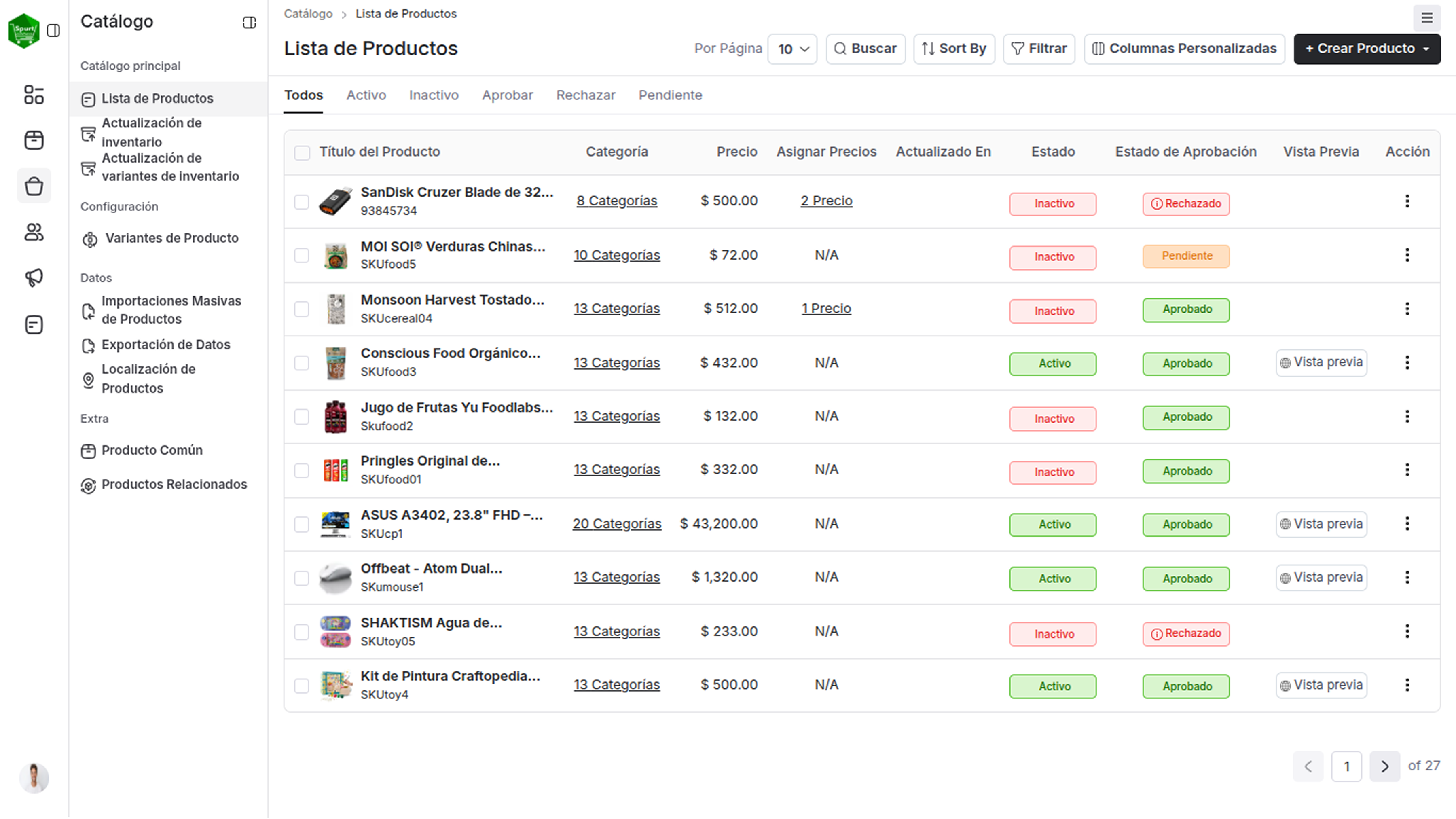The image size is (1456, 819).
Task: Click globe icon on ASUS Vista previa
Action: 1285,525
